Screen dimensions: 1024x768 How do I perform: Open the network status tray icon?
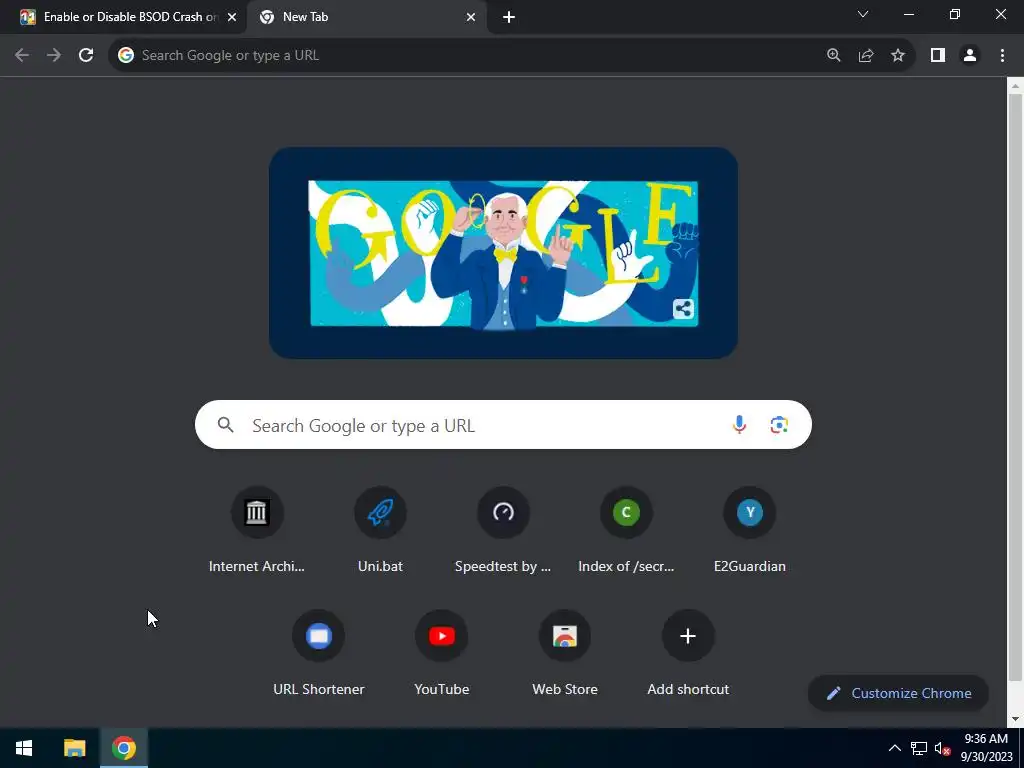(x=919, y=748)
